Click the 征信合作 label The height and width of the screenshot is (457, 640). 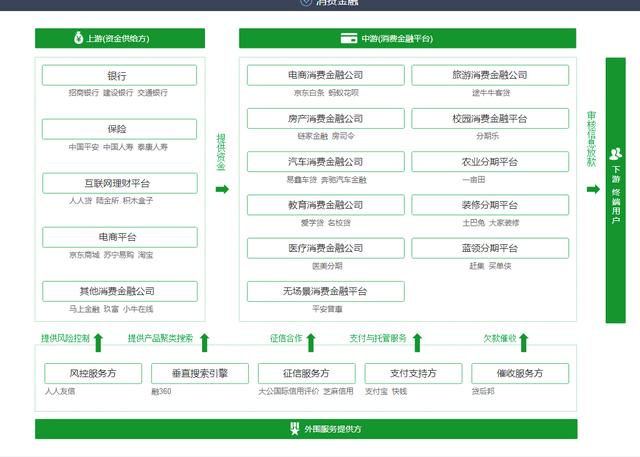(286, 338)
